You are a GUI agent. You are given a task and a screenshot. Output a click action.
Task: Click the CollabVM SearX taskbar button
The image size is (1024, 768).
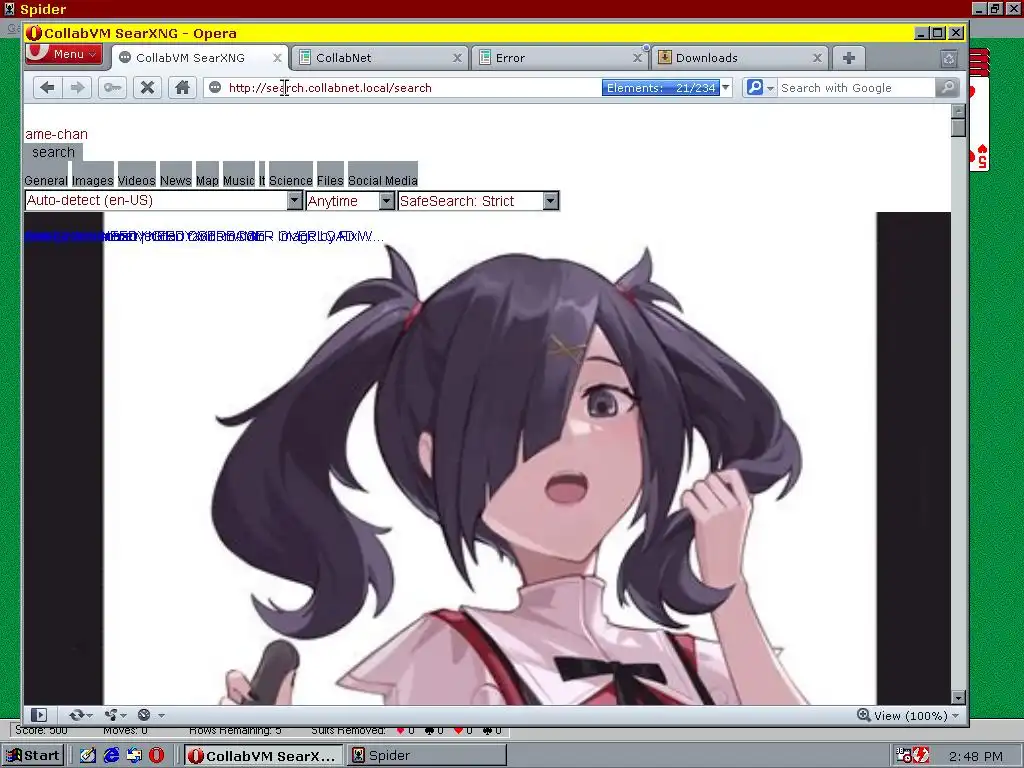pos(263,756)
